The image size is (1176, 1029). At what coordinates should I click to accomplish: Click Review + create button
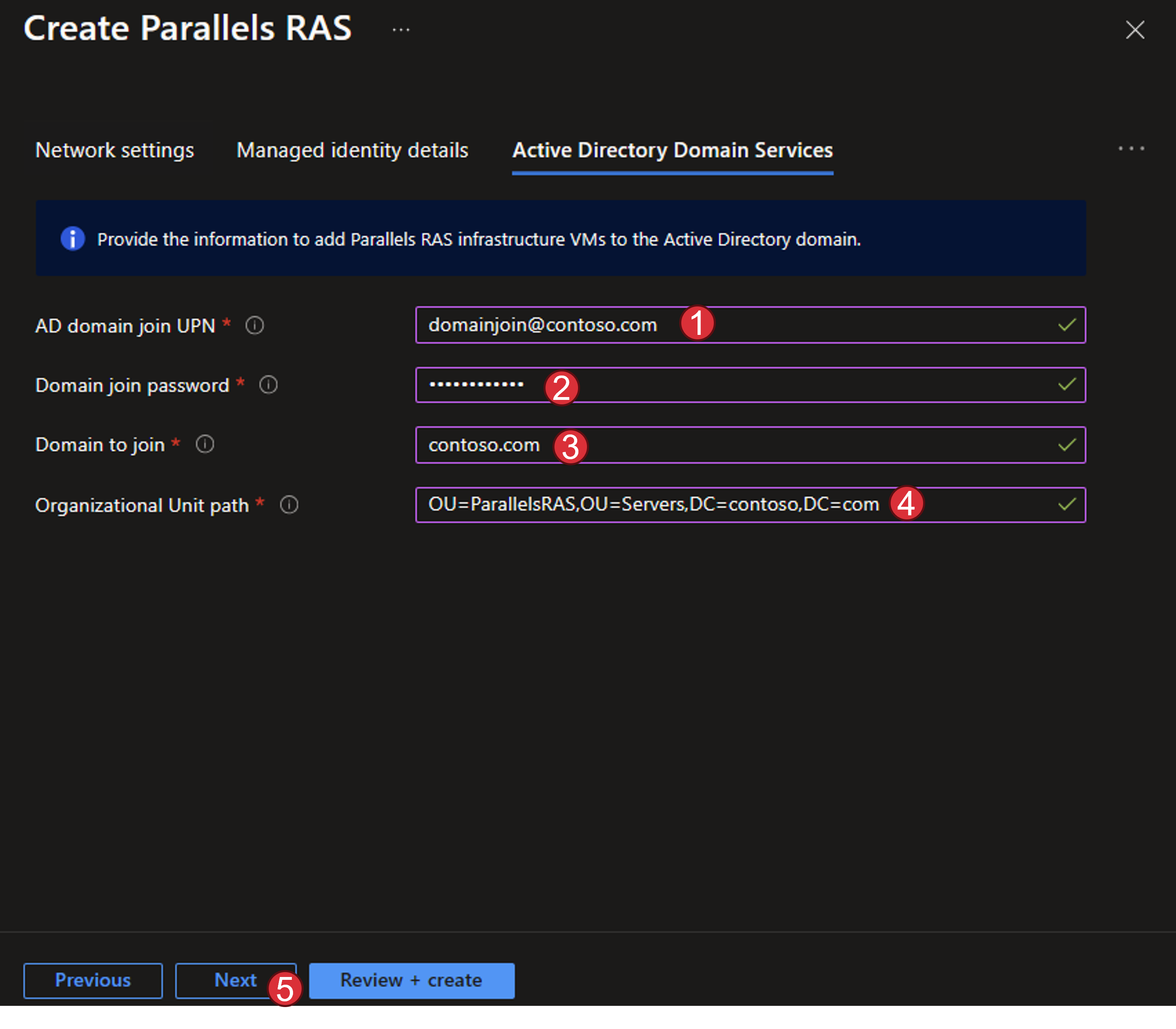click(x=411, y=980)
